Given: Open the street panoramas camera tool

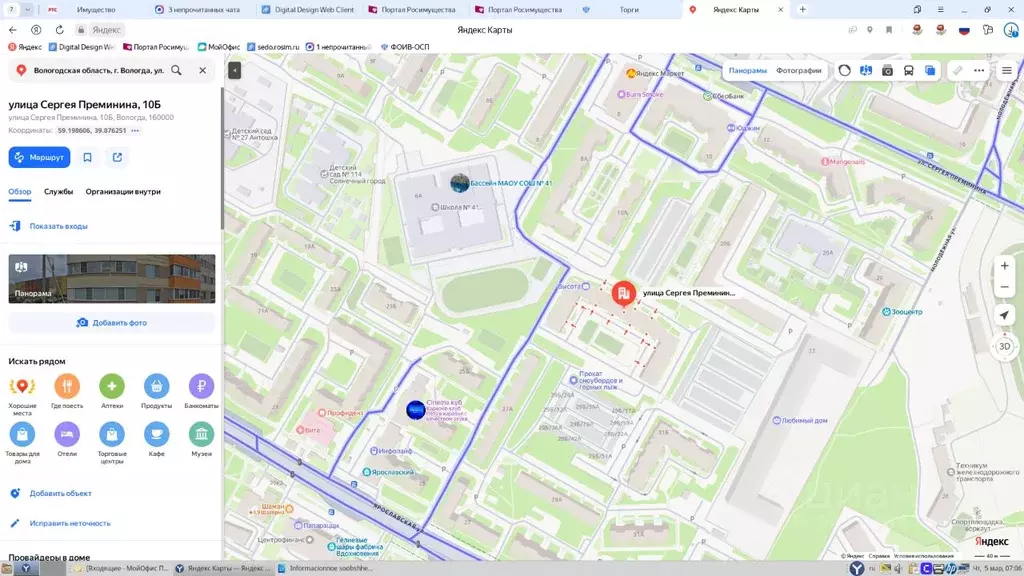Looking at the screenshot, I should 887,70.
